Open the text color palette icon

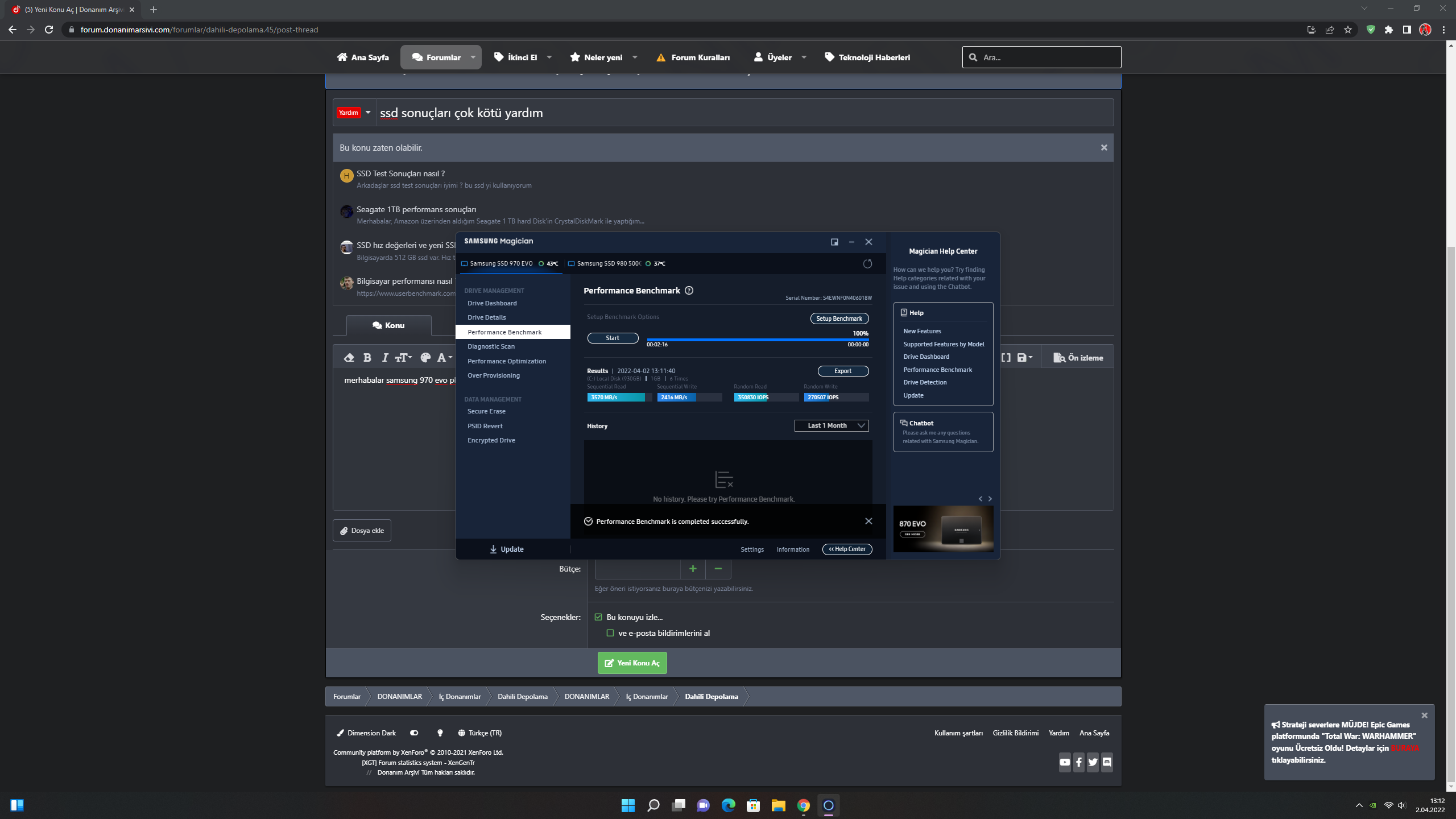tap(425, 358)
